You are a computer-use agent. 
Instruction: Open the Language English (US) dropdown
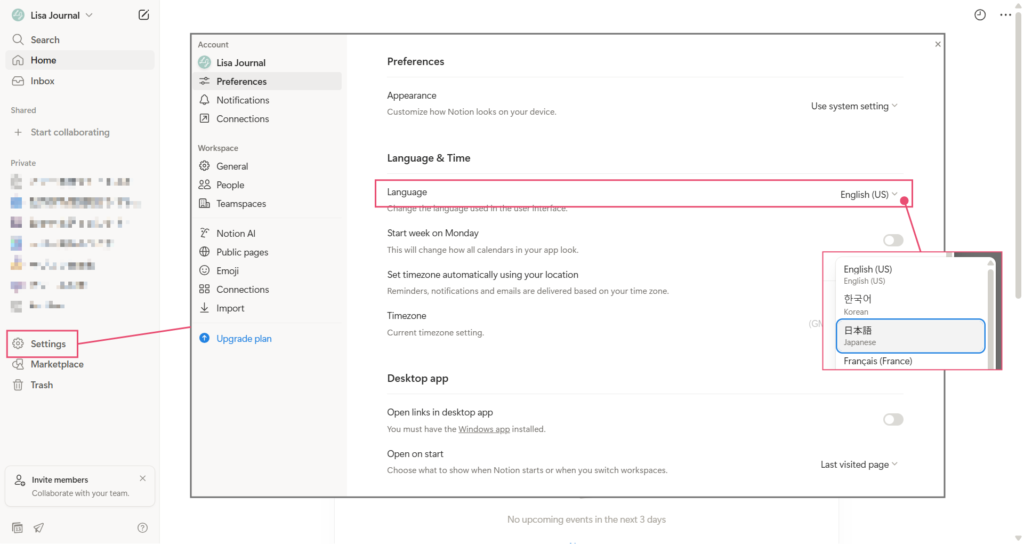click(x=869, y=195)
